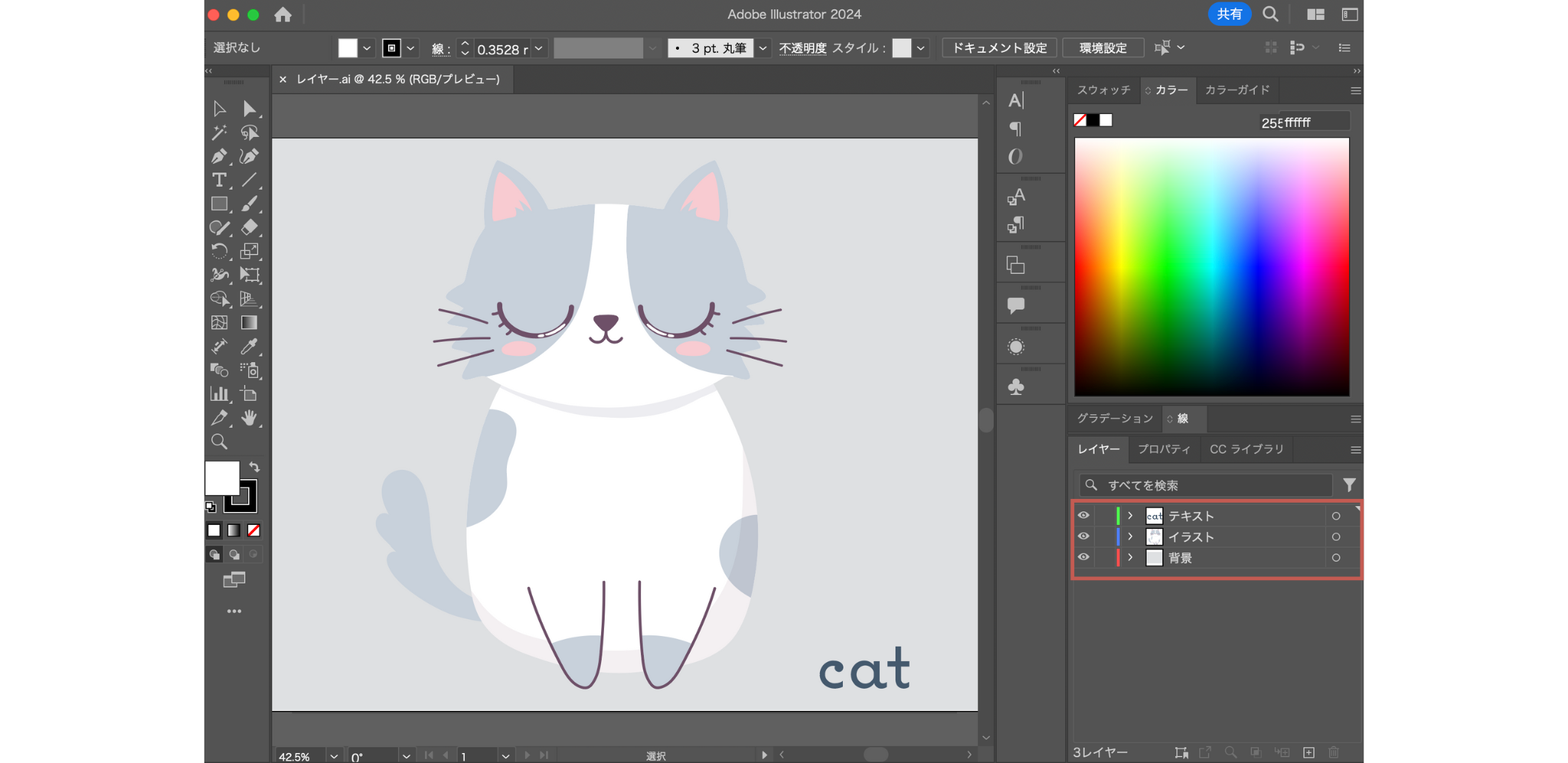Open the stroke weight dropdown
1568x763 pixels.
pos(540,47)
